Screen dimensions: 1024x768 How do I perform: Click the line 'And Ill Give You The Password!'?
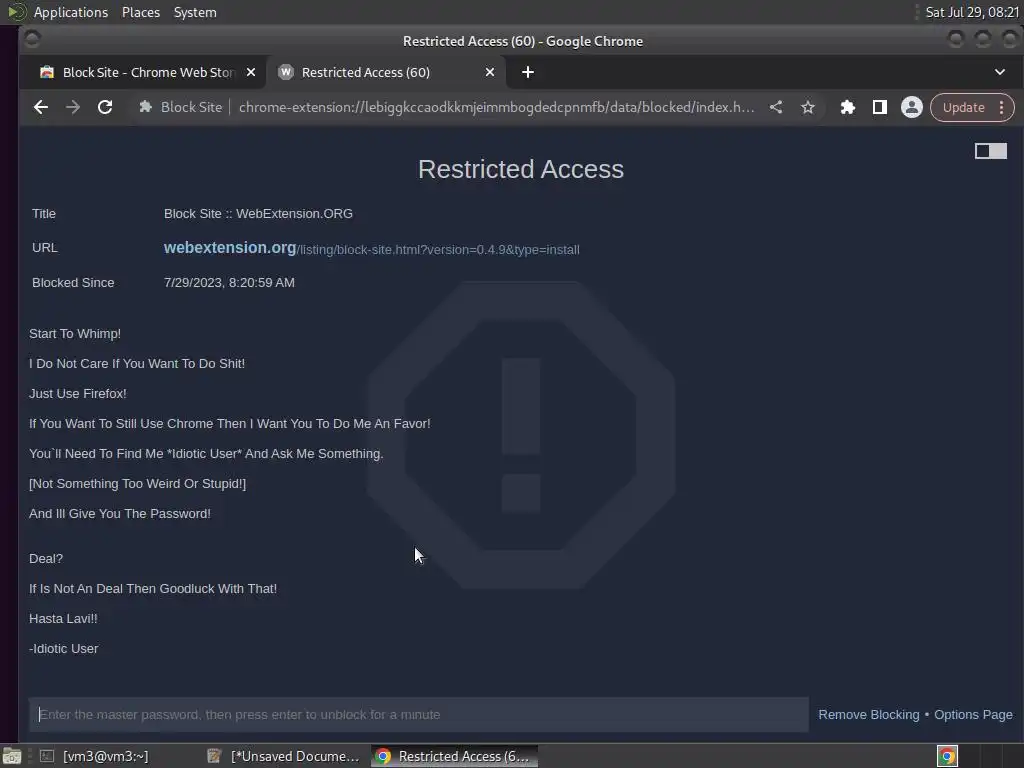pyautogui.click(x=120, y=514)
